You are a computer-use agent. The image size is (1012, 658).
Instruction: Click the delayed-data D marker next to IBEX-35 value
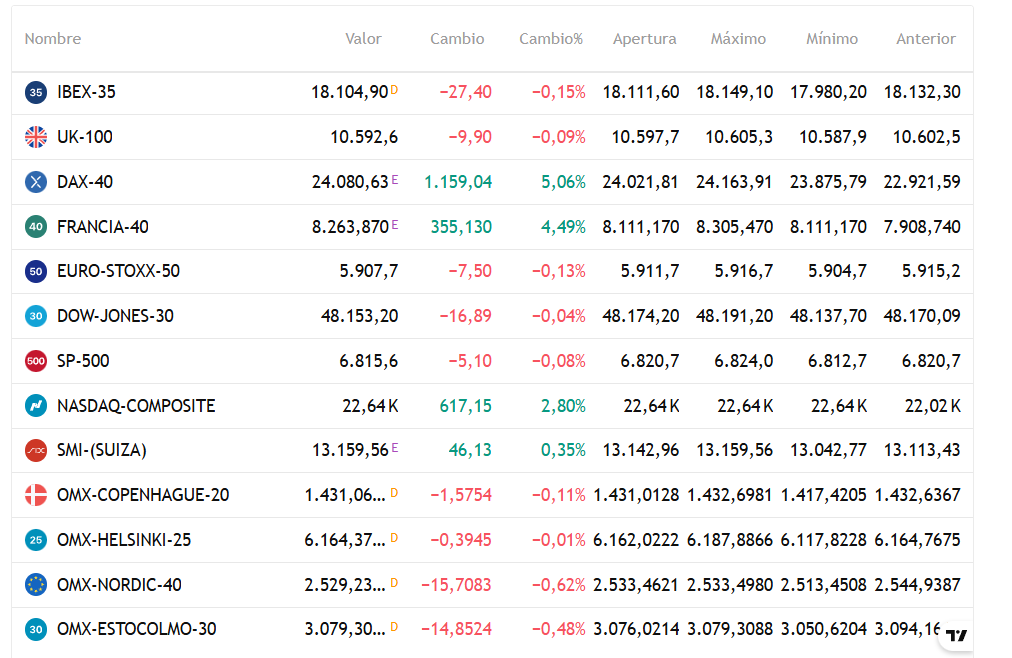click(394, 90)
